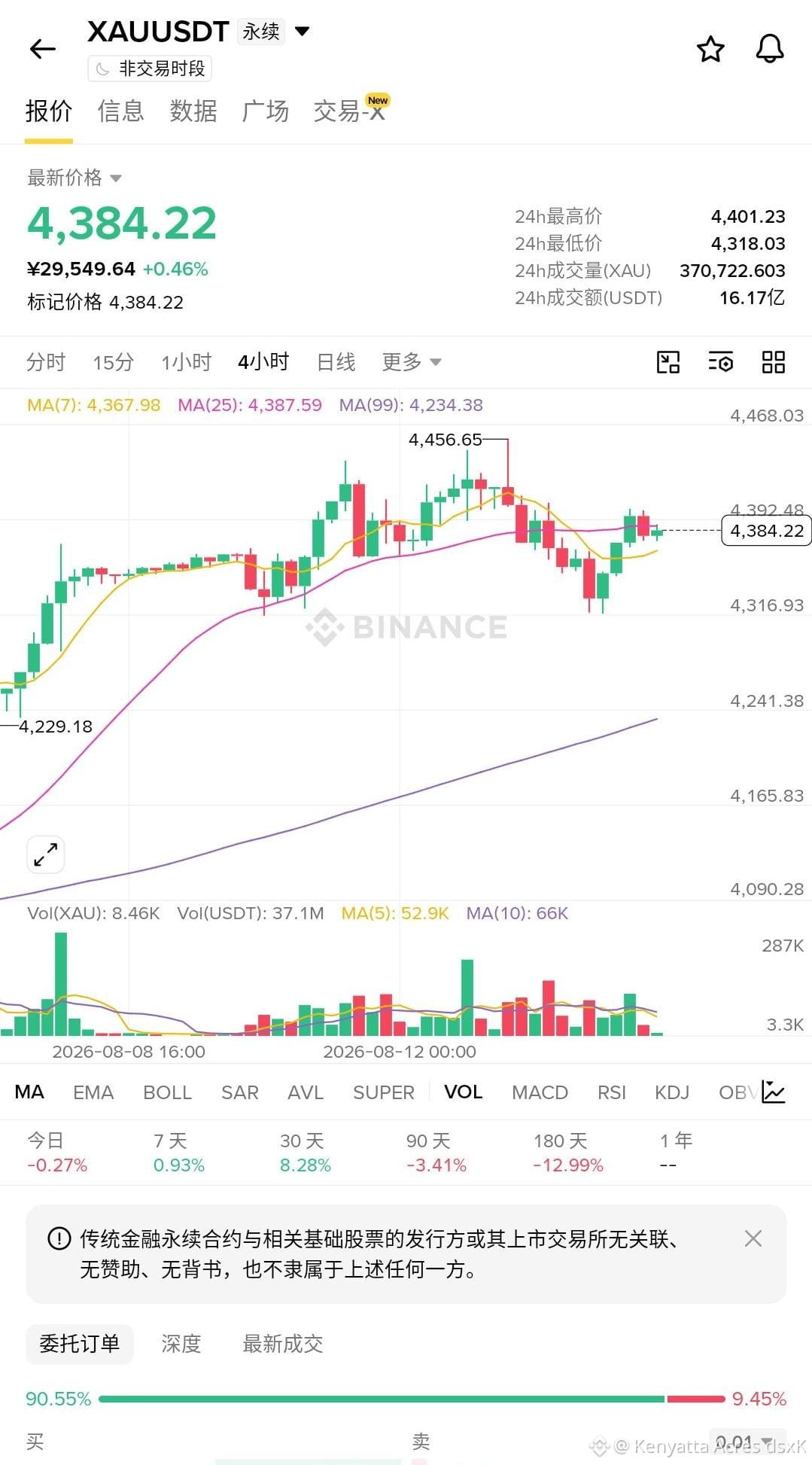Image resolution: width=812 pixels, height=1465 pixels.
Task: Select the 15分 chart interval
Action: pyautogui.click(x=114, y=362)
